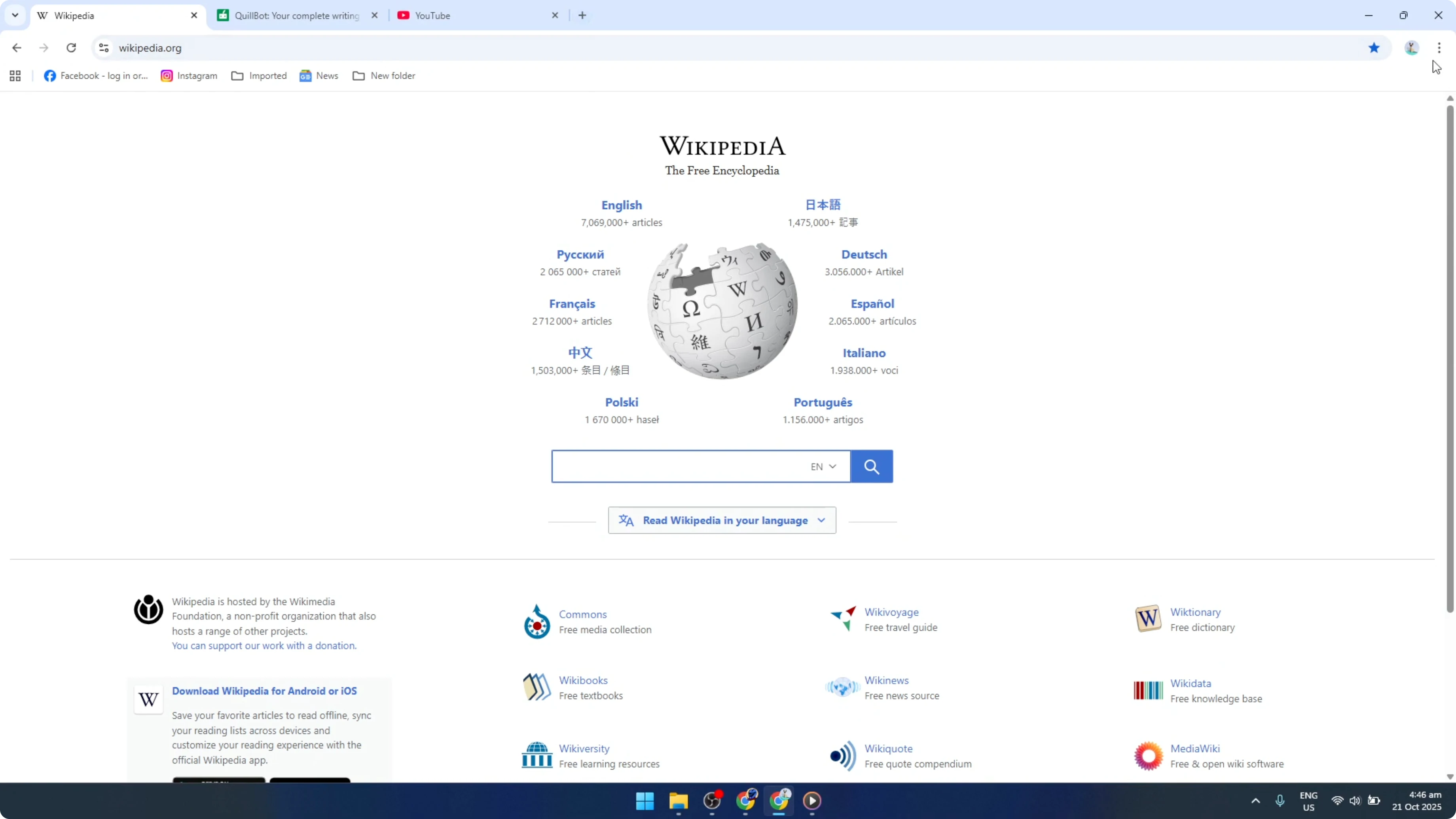This screenshot has height=819, width=1456.
Task: Click the blue search magnifier button
Action: 872,466
